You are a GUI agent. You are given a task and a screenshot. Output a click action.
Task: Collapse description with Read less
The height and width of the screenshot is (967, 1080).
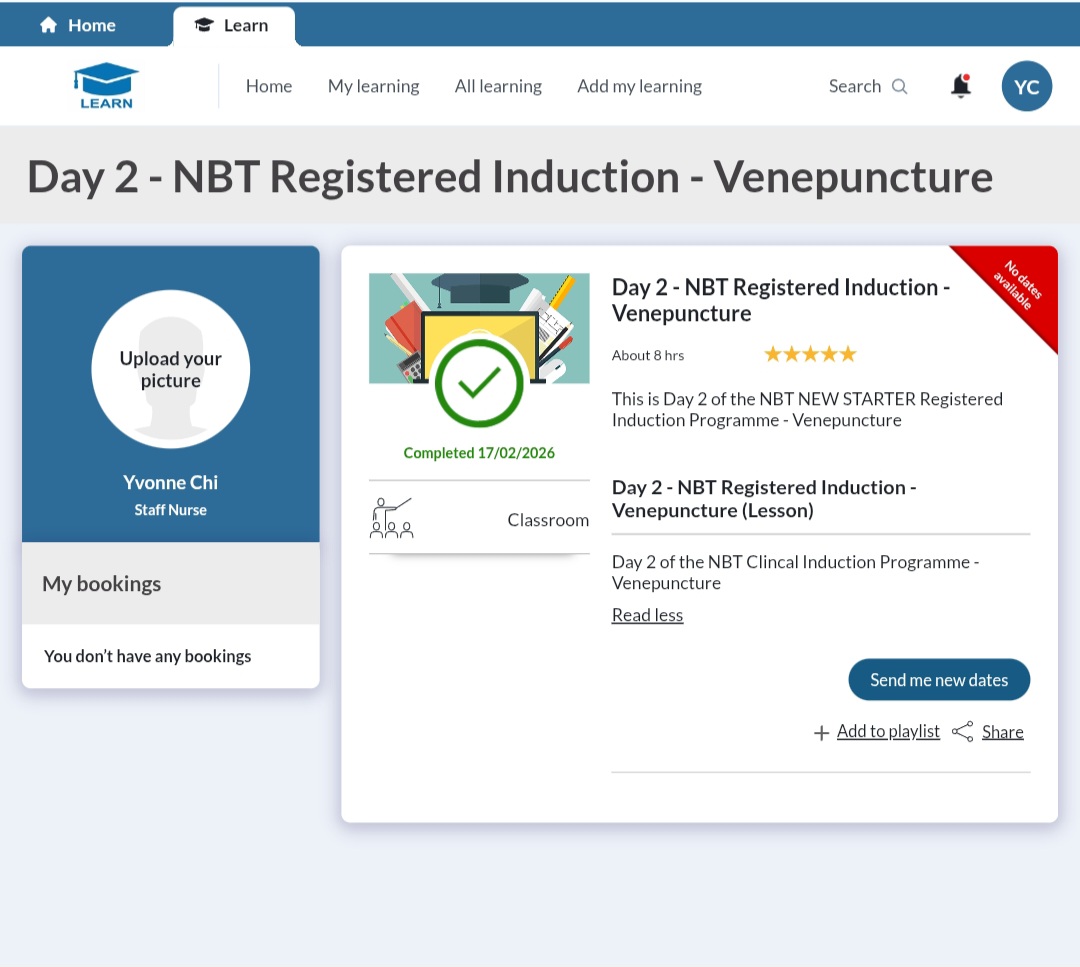(x=647, y=615)
